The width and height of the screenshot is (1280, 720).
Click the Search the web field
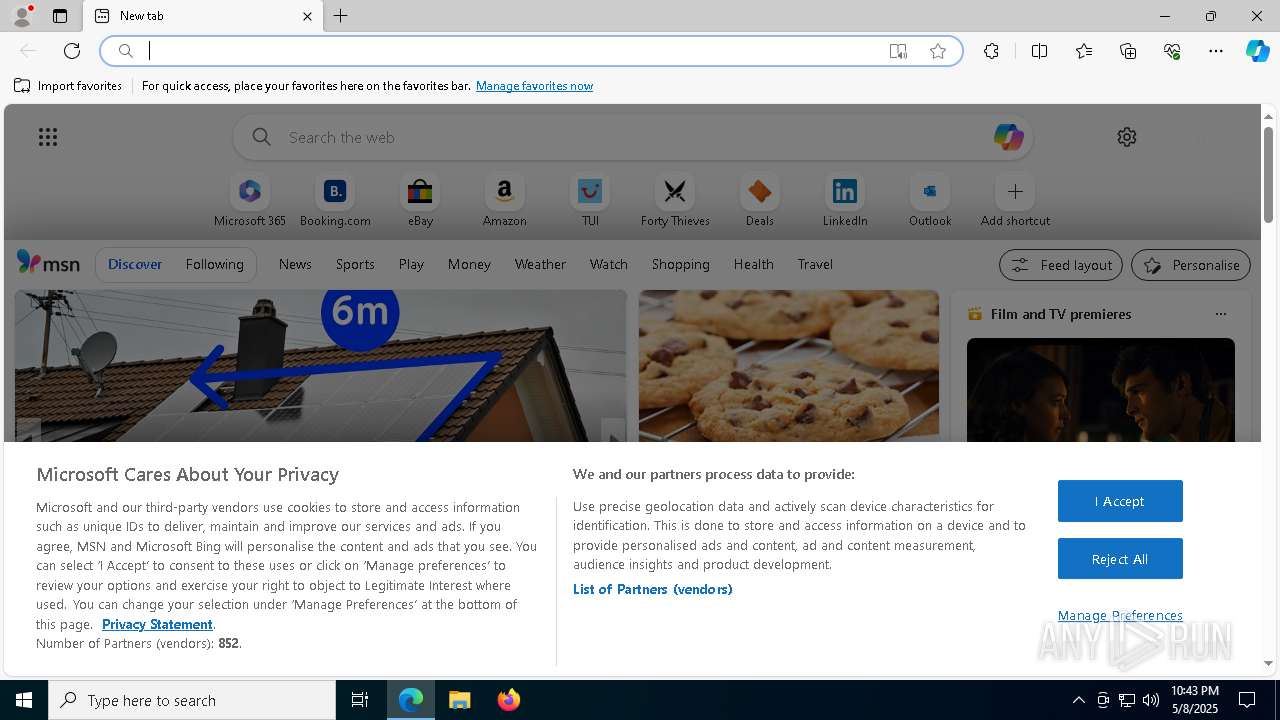click(x=633, y=137)
